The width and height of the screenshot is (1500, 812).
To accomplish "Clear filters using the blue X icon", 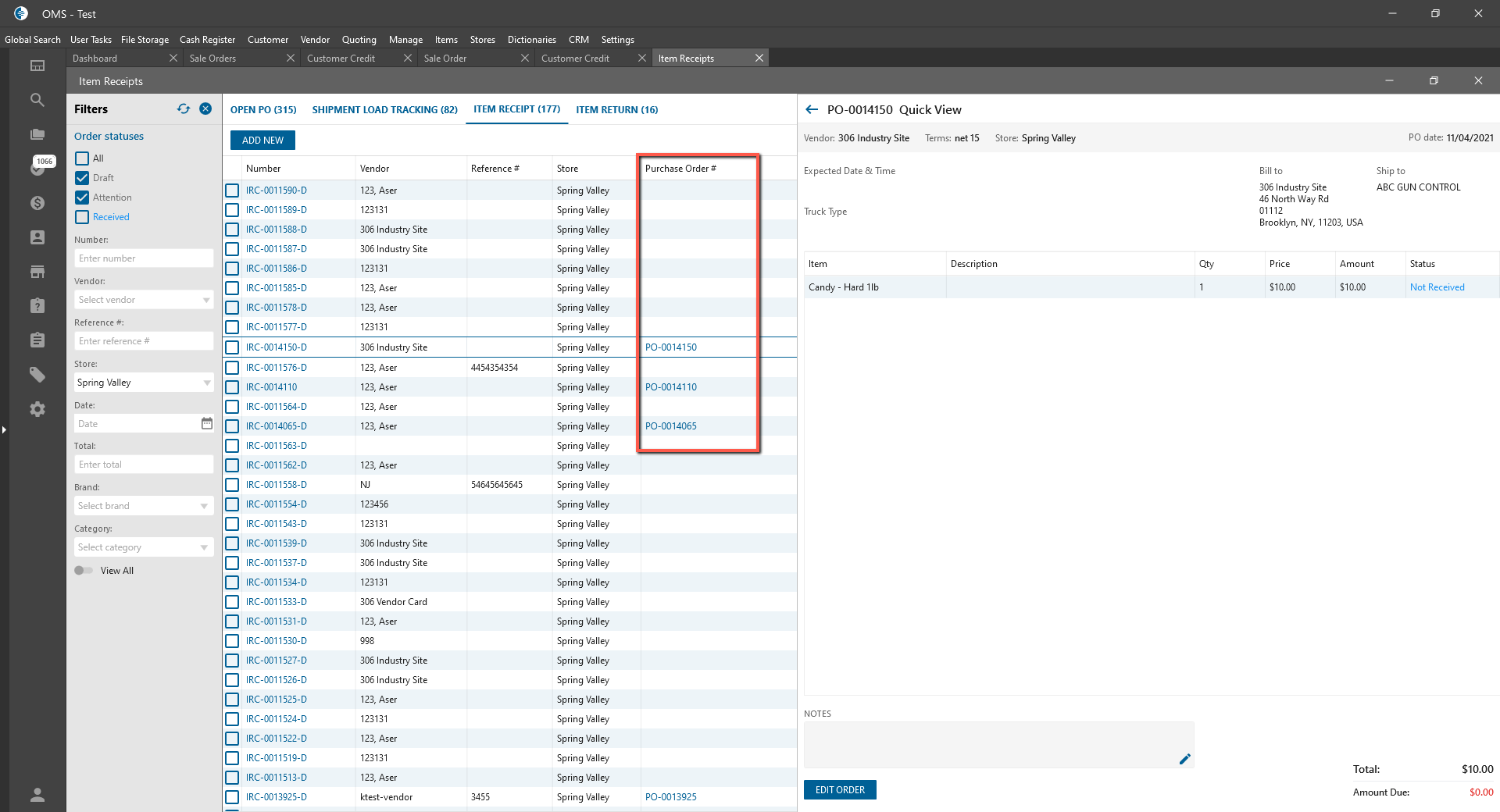I will click(205, 109).
